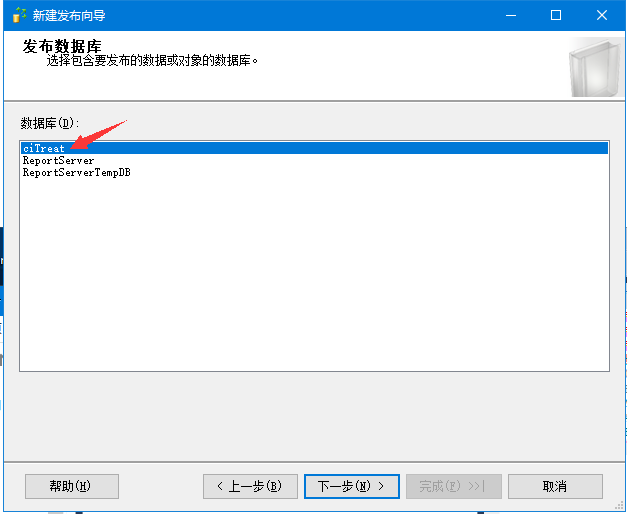
Task: Click the wizard icon in title bar
Action: [19, 15]
